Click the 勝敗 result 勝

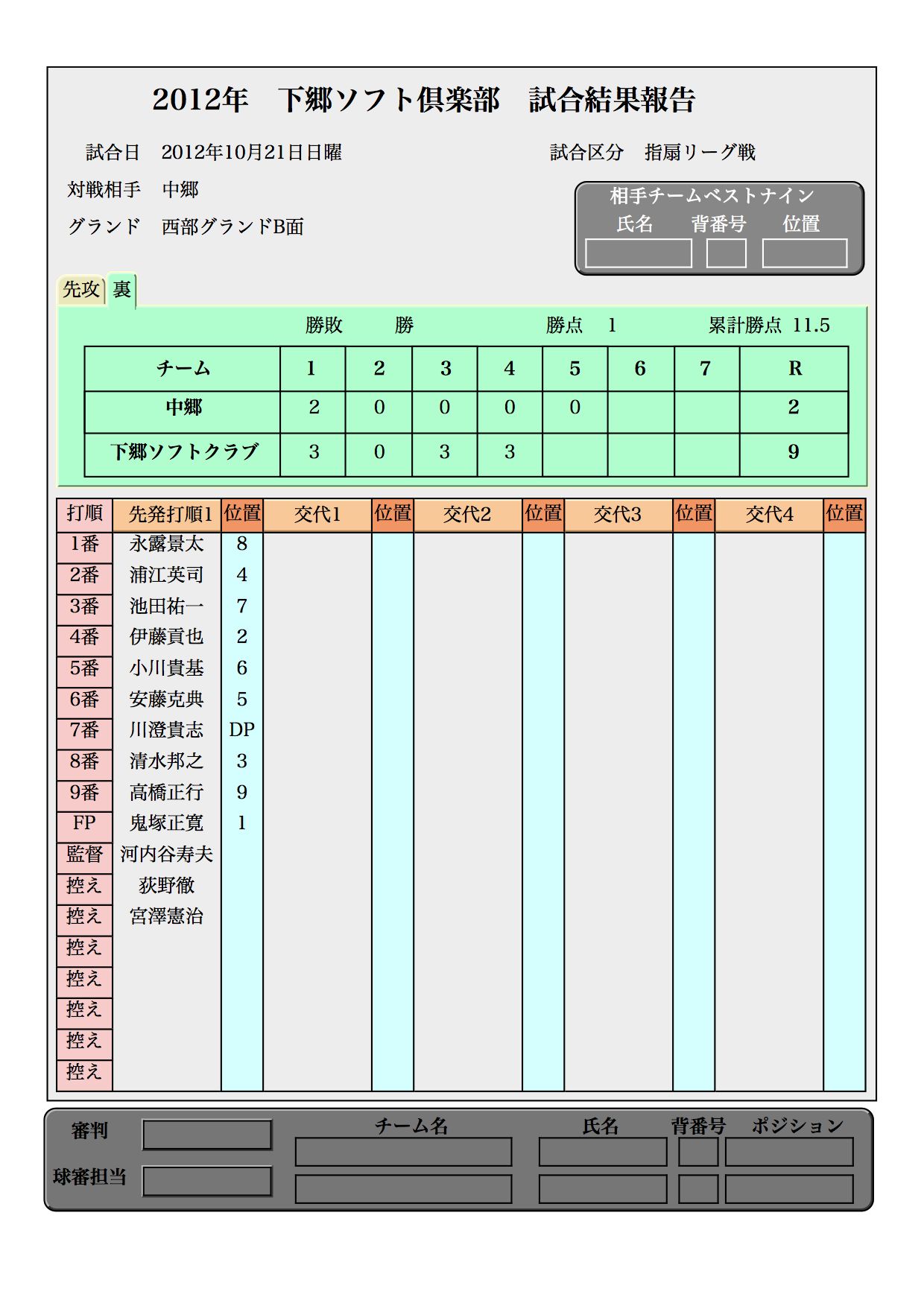click(x=405, y=326)
